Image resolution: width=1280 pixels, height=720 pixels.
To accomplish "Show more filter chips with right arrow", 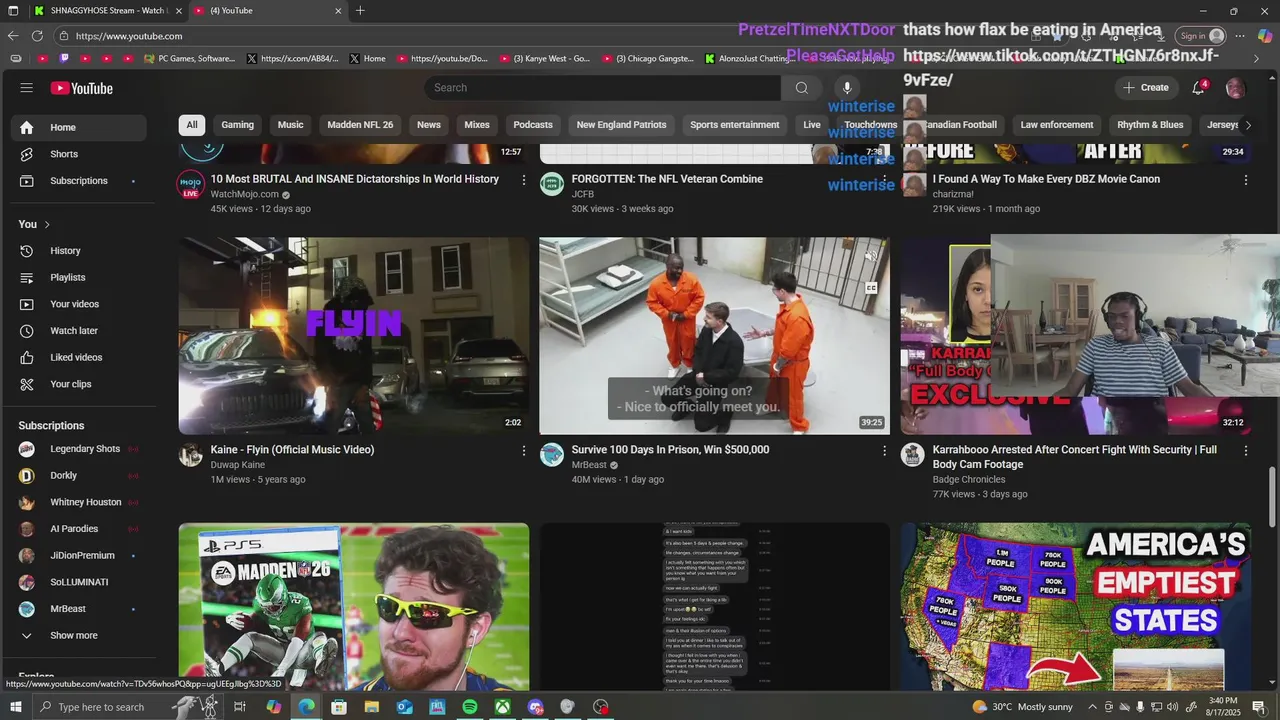I will pos(1247,125).
